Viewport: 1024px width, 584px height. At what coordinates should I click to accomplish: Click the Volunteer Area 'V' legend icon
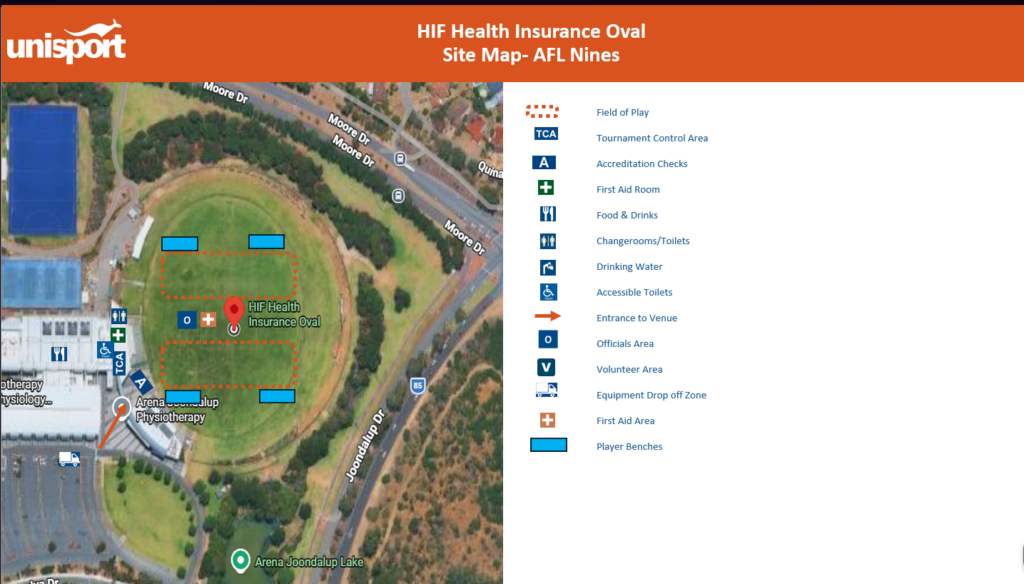pyautogui.click(x=546, y=367)
